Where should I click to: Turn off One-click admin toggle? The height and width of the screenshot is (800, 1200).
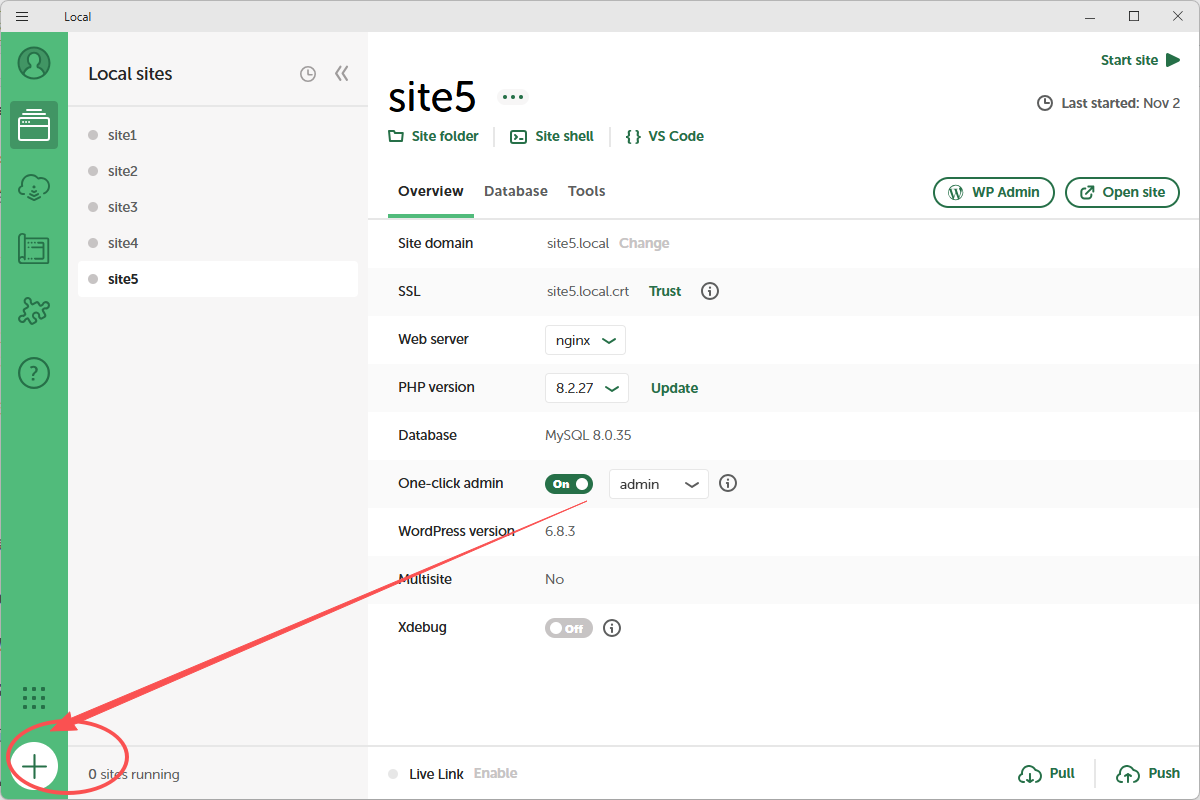[x=569, y=484]
